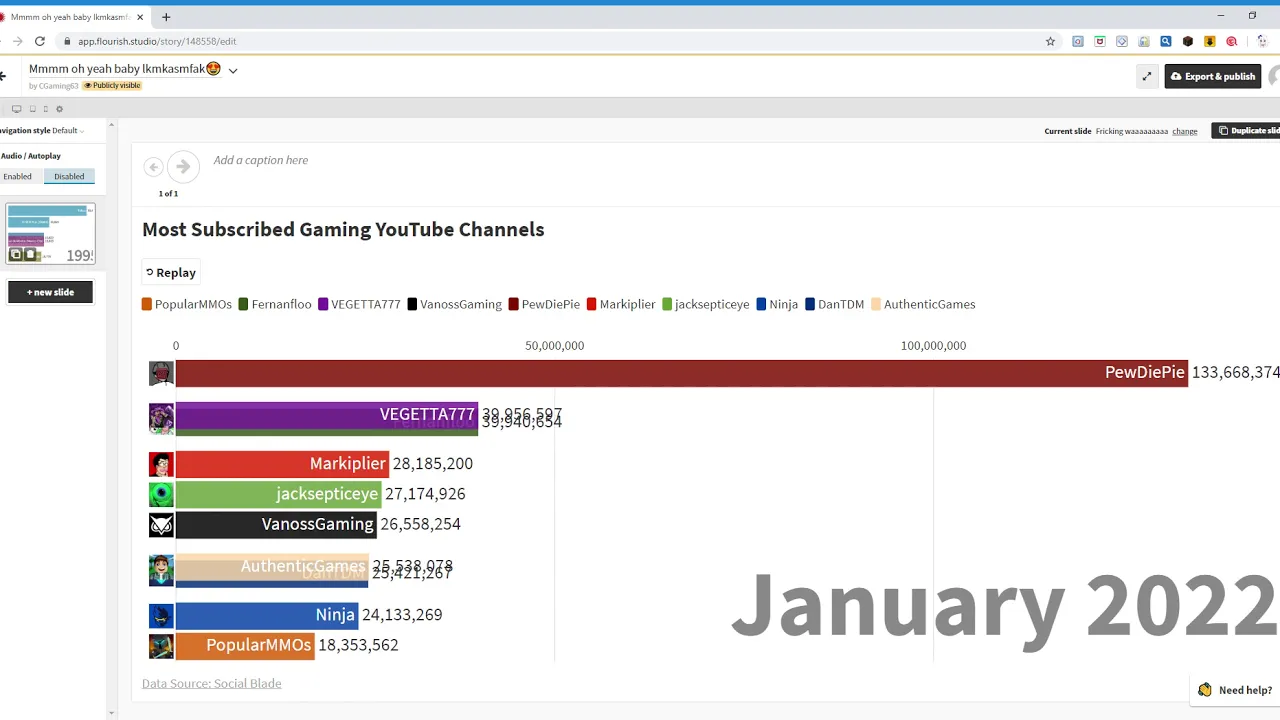Select tablet preview icon

32,109
